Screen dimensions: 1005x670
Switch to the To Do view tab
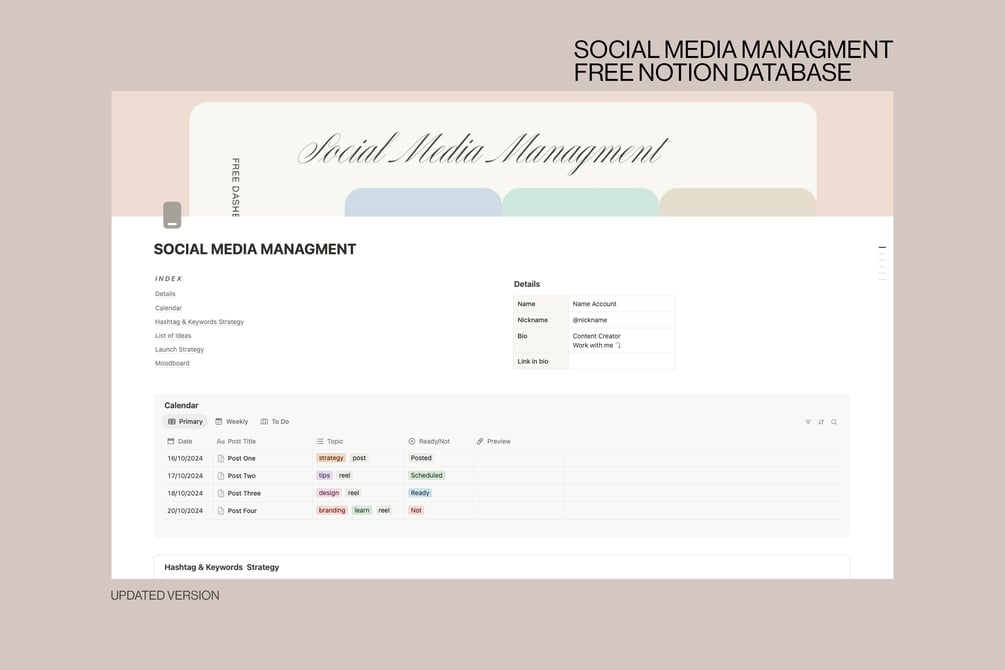275,422
